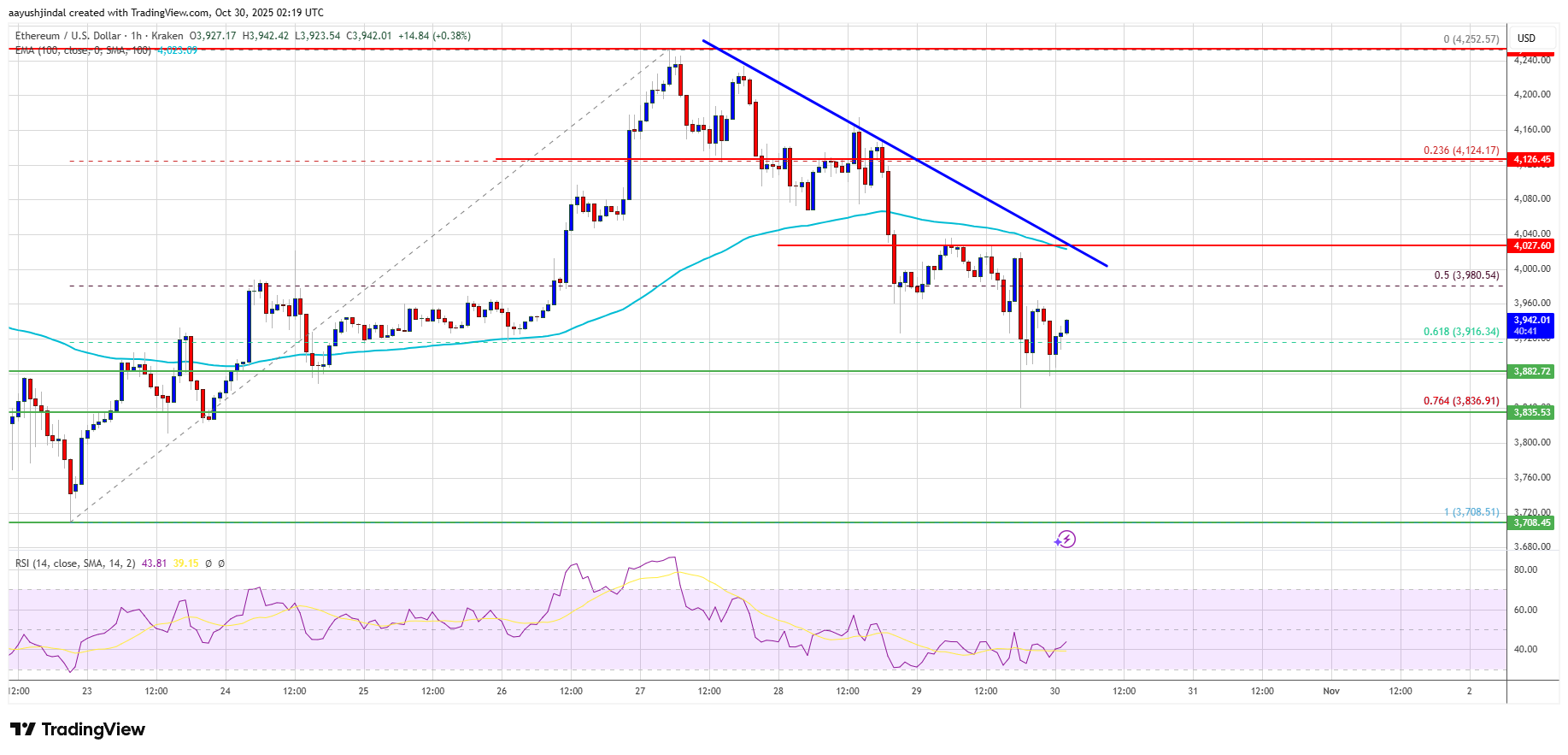The width and height of the screenshot is (1568, 755).
Task: Click the purple RSI value 43.81
Action: 154,563
